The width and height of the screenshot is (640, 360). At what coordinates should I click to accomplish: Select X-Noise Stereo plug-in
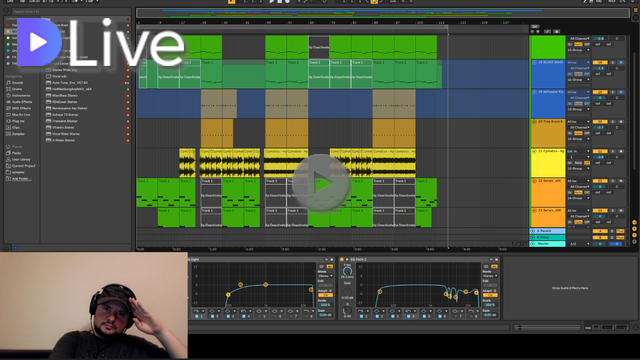pos(63,140)
